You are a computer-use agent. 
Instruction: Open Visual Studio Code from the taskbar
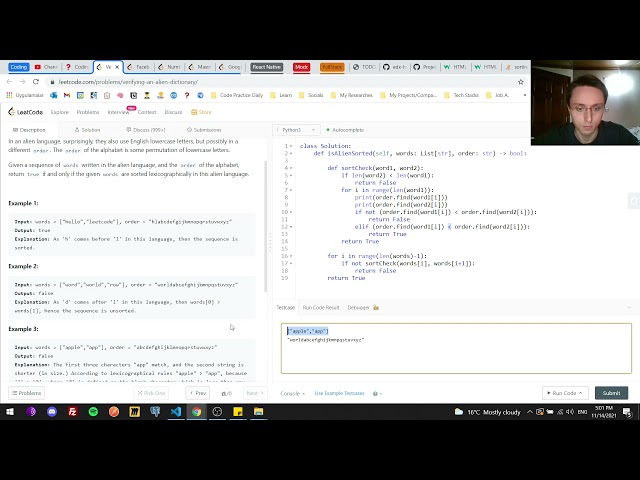(176, 412)
